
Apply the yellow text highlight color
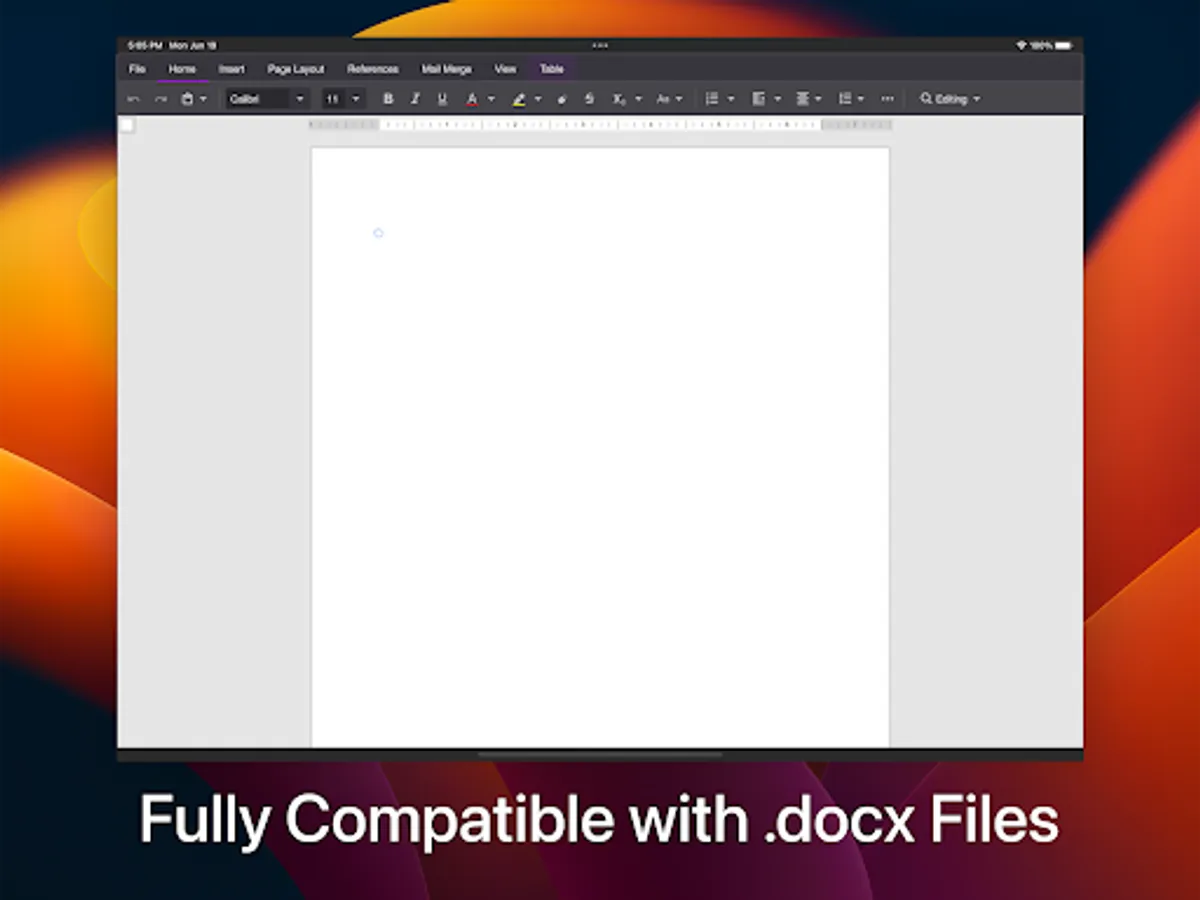(x=519, y=99)
